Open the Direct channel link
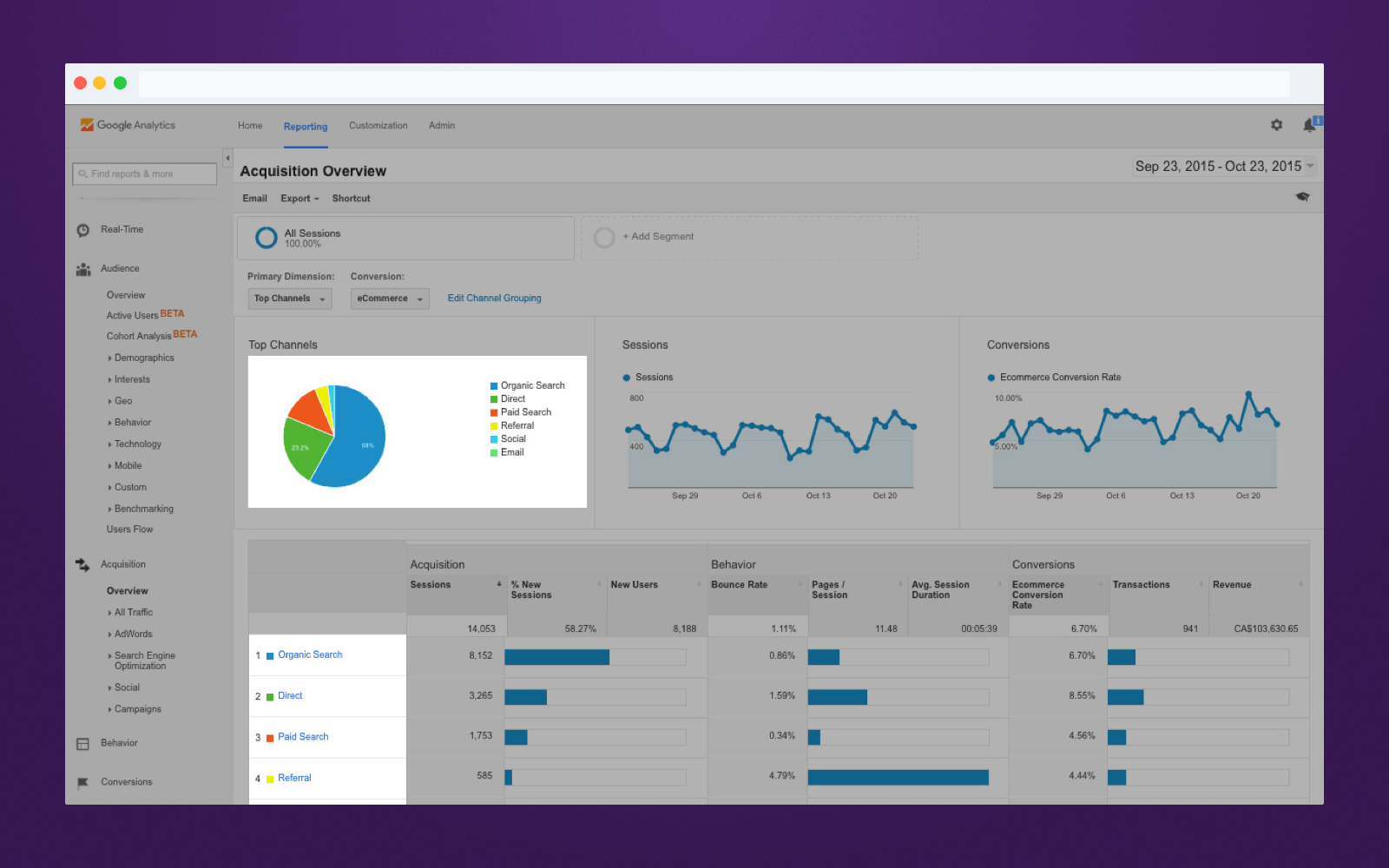This screenshot has height=868, width=1389. [x=290, y=696]
